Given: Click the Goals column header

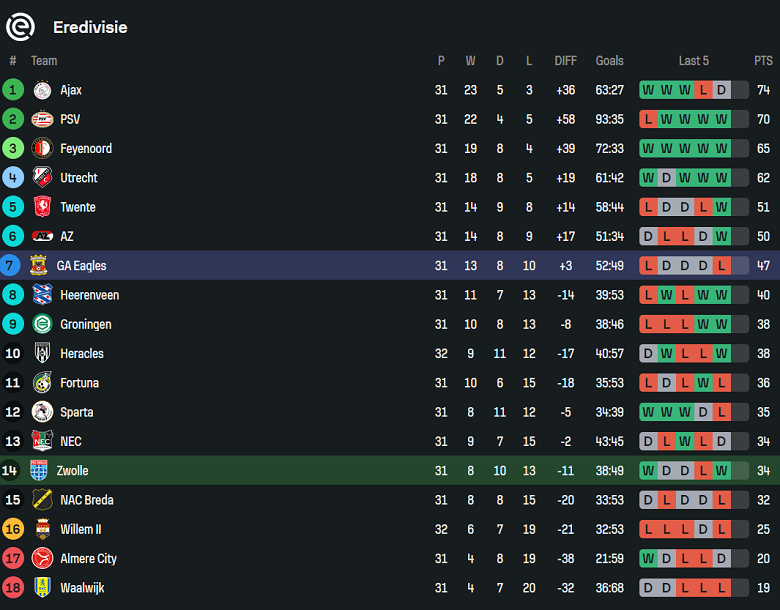Looking at the screenshot, I should click(x=609, y=61).
